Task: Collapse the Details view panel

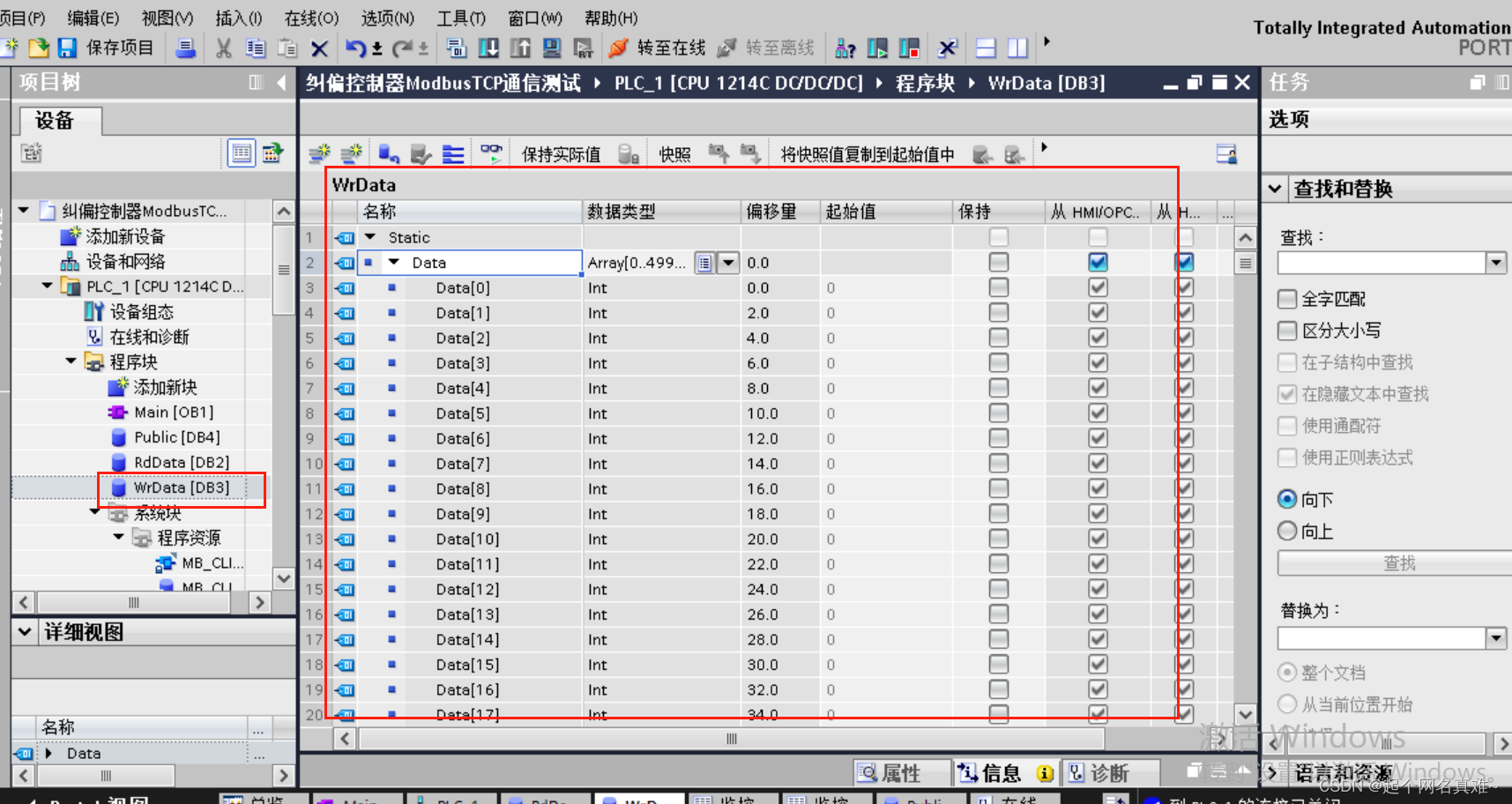Action: tap(25, 631)
